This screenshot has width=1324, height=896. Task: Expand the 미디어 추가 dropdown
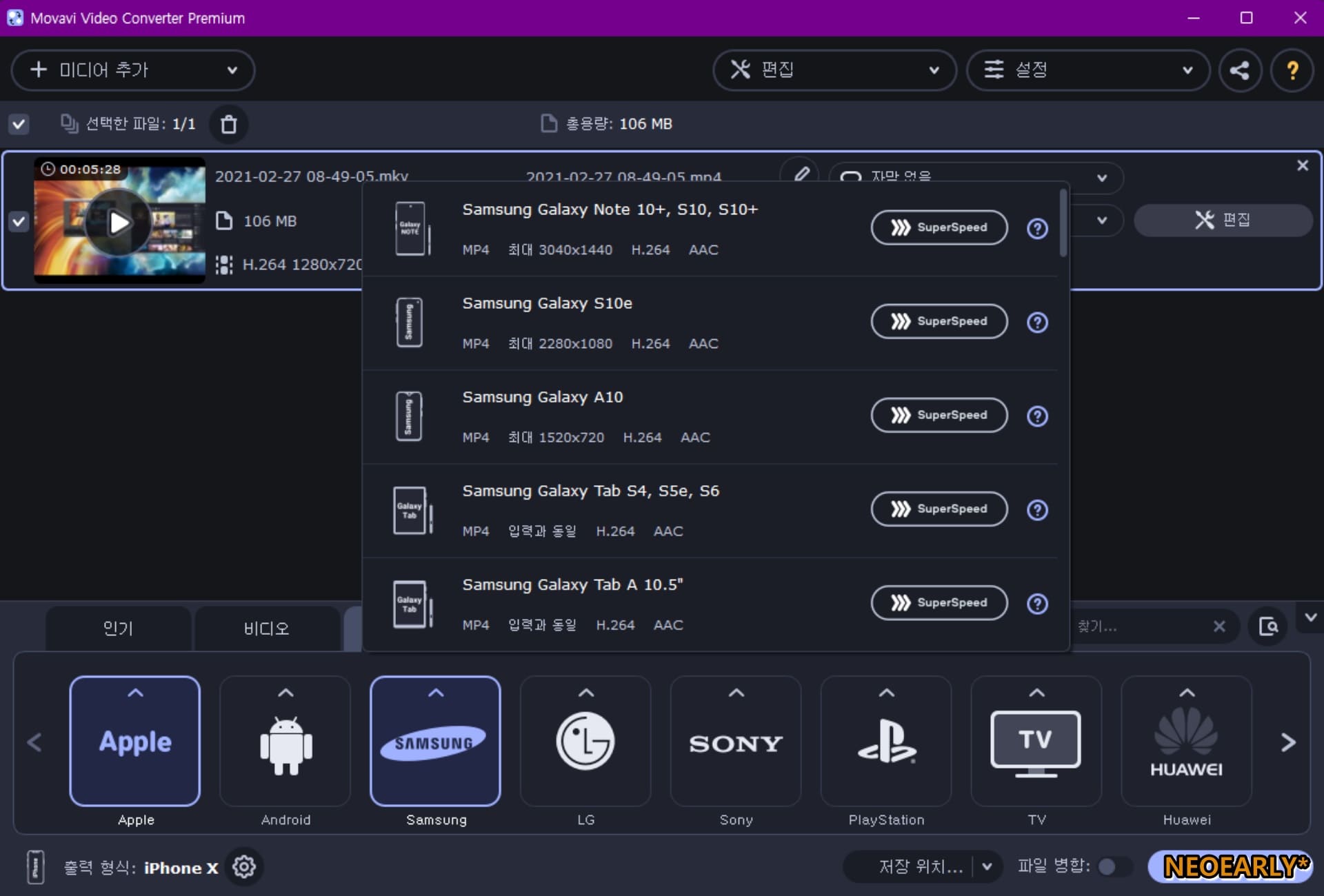pyautogui.click(x=232, y=70)
